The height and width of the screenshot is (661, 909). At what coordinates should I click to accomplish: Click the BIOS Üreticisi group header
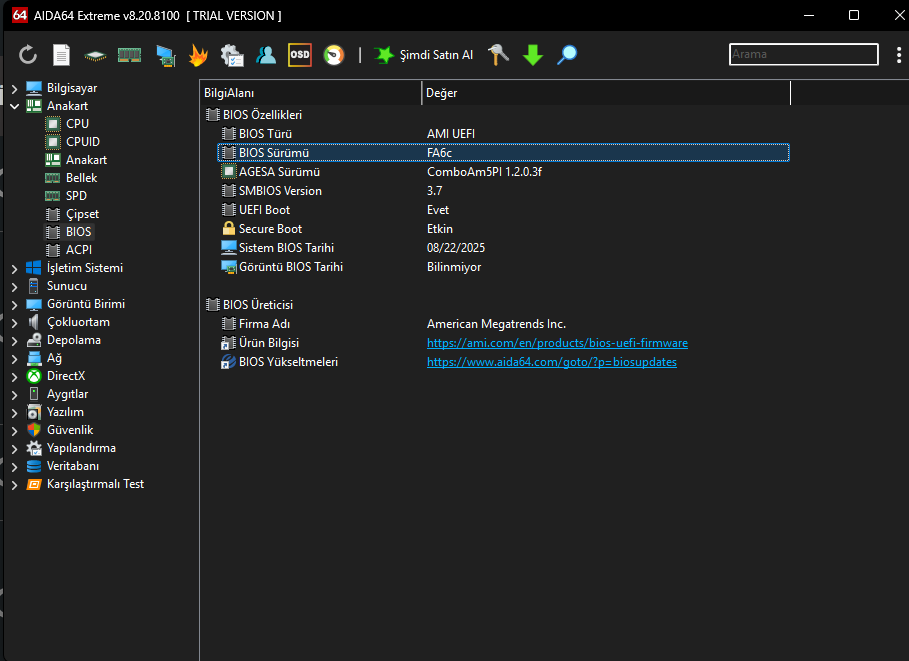(x=250, y=304)
